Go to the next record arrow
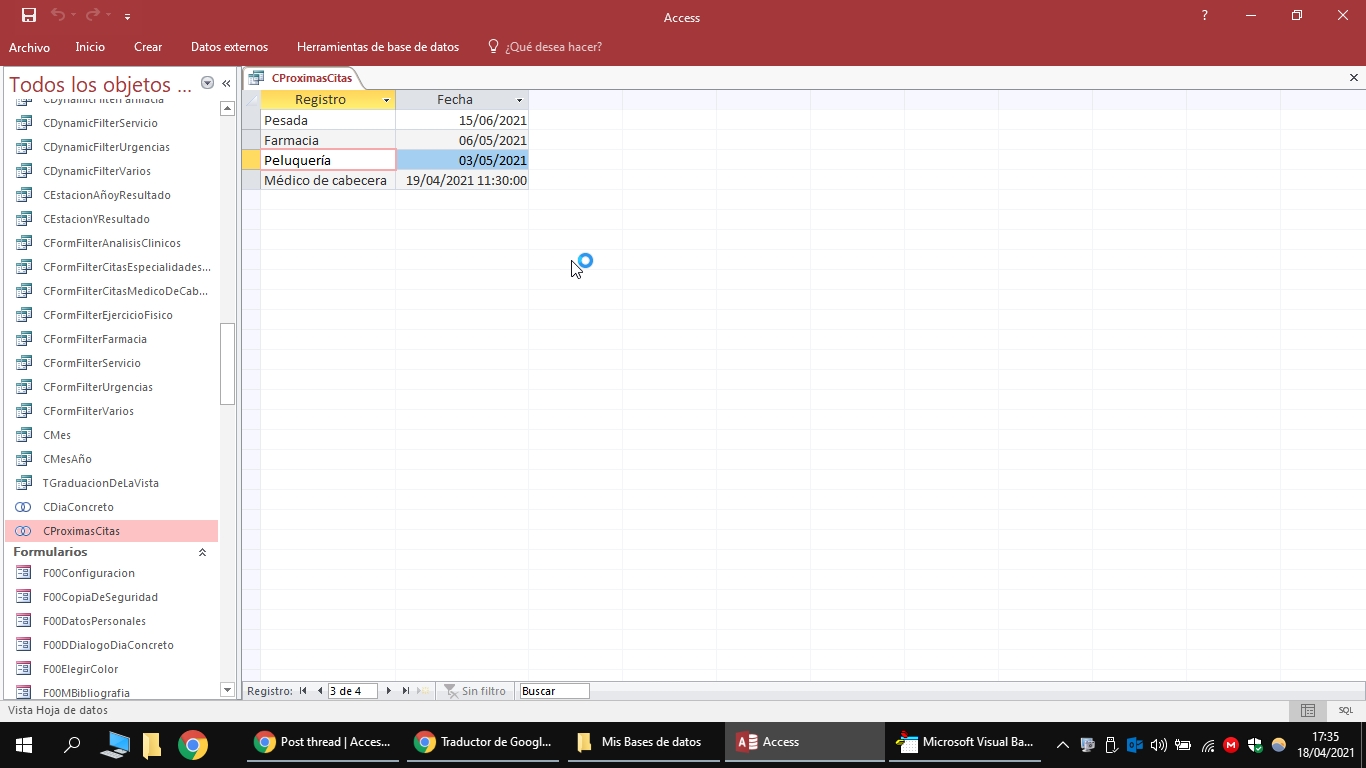This screenshot has width=1366, height=768. pyautogui.click(x=389, y=691)
